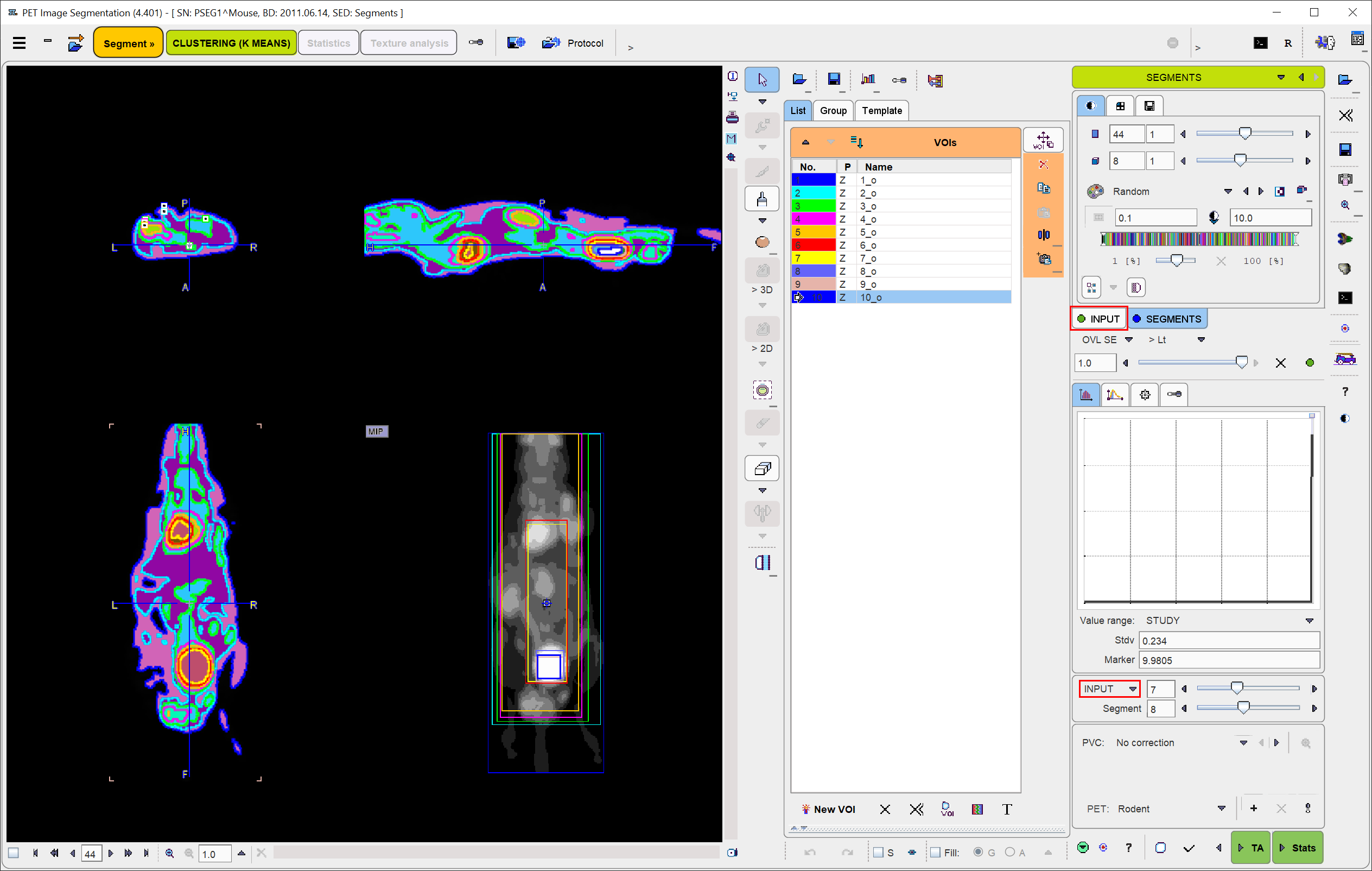Open the hamburger menu at top left
Image resolution: width=1372 pixels, height=871 pixels.
19,43
